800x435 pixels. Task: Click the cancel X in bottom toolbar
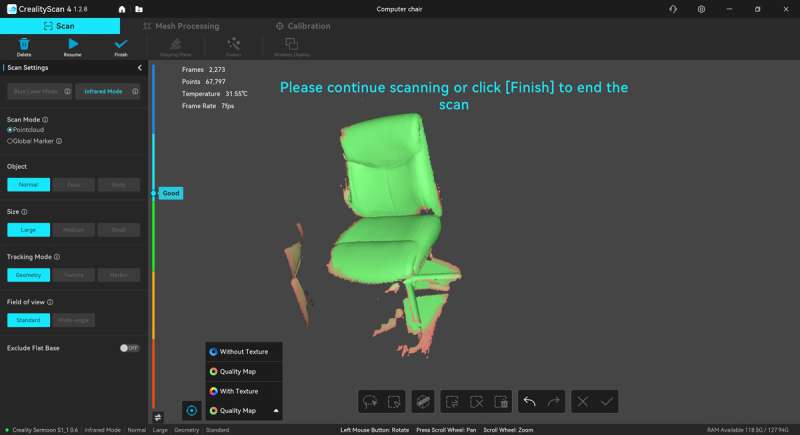tap(582, 401)
